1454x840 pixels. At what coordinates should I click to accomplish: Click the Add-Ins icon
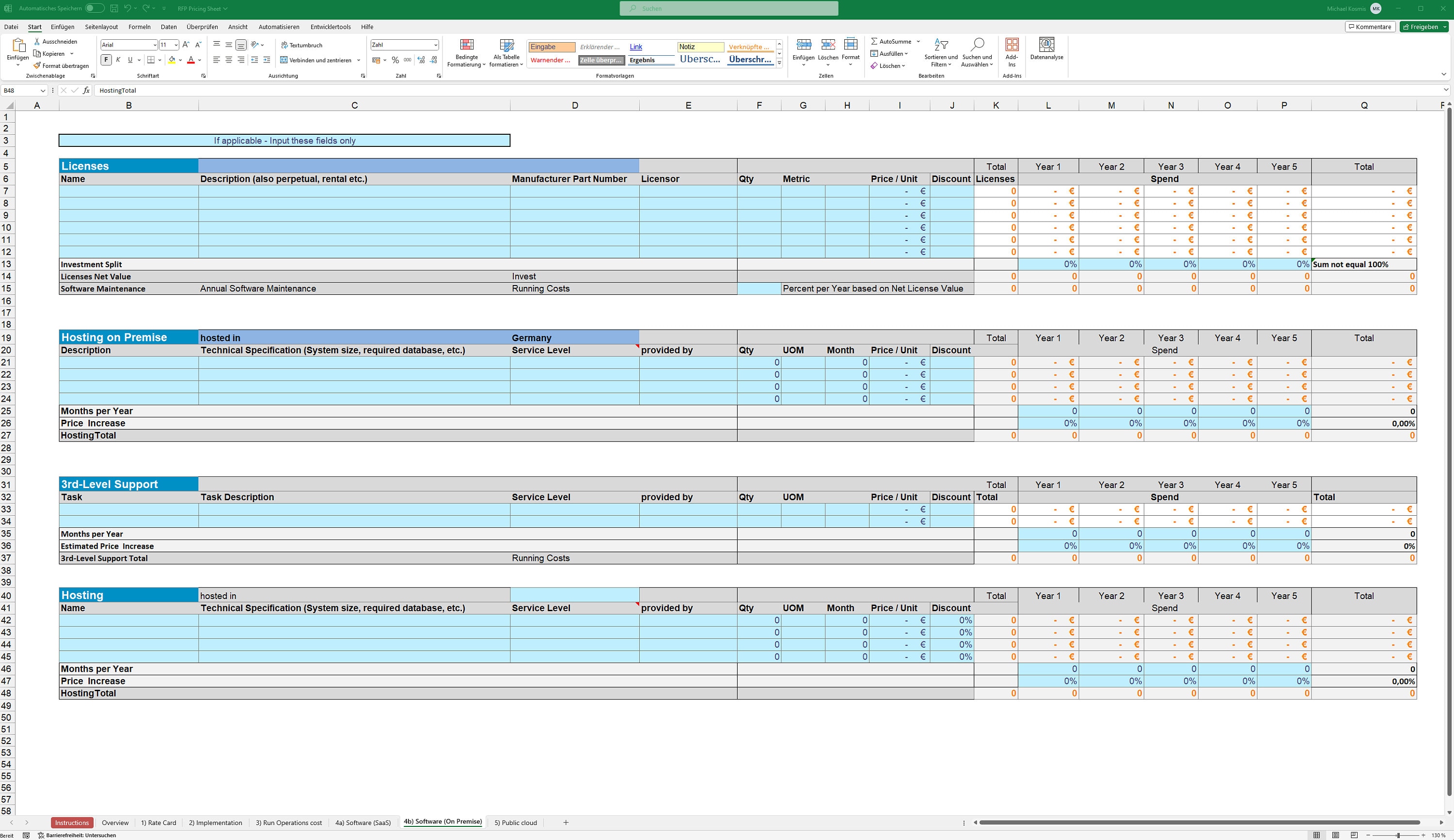pyautogui.click(x=1011, y=45)
